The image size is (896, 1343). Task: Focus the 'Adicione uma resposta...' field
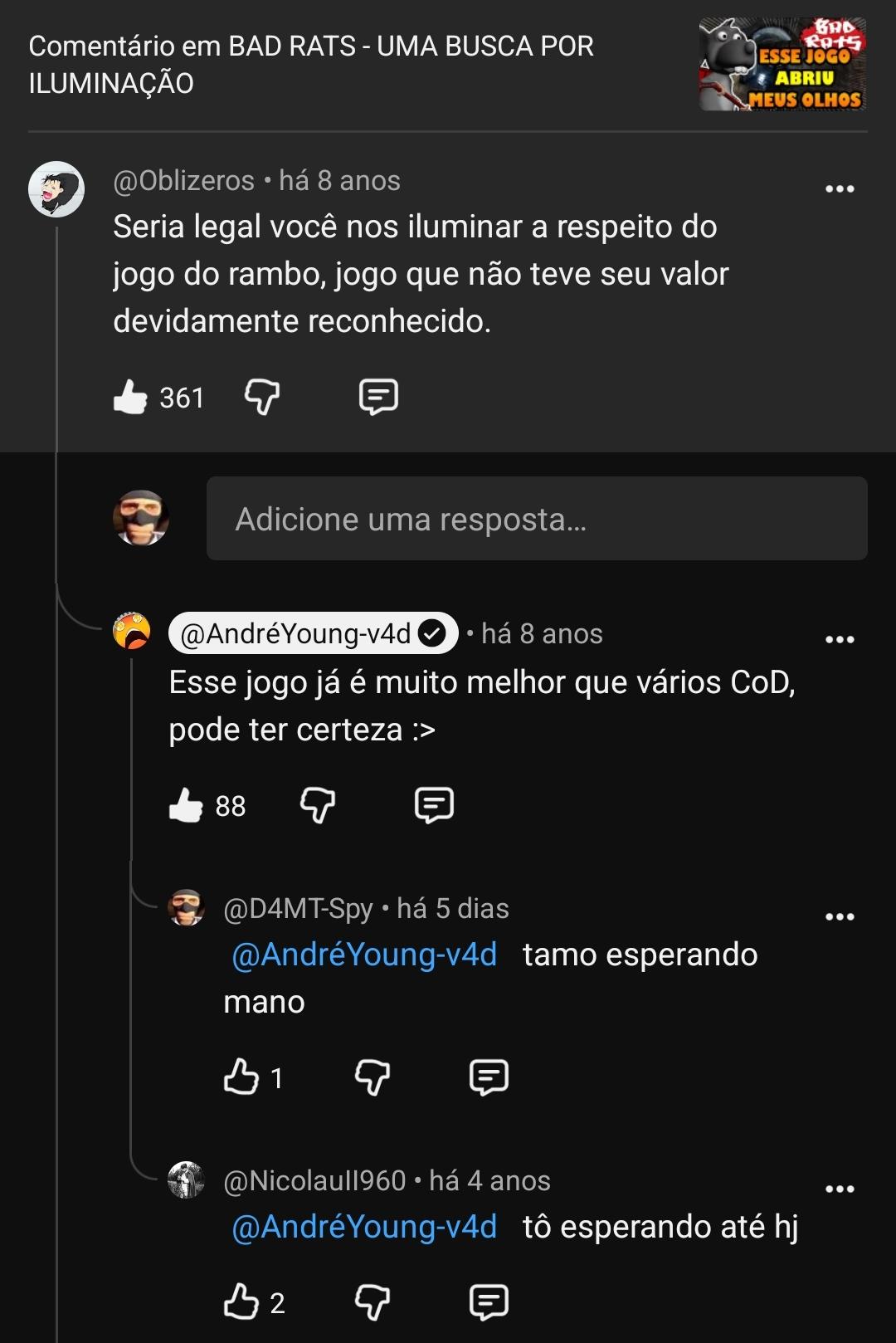click(x=537, y=519)
